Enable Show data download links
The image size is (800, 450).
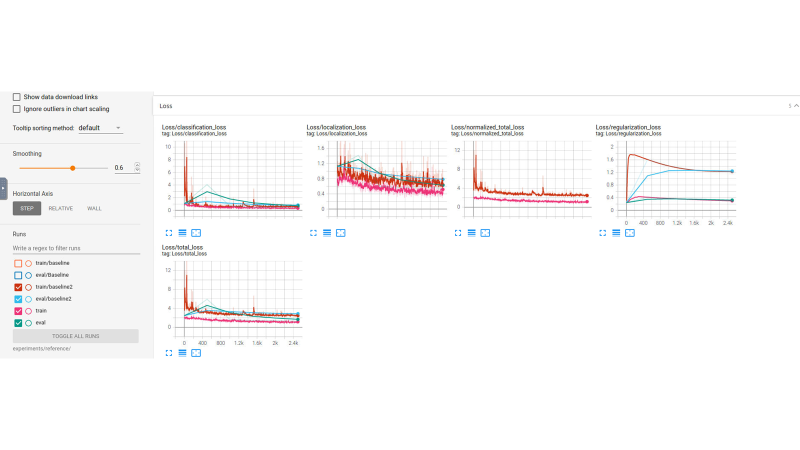pyautogui.click(x=17, y=97)
